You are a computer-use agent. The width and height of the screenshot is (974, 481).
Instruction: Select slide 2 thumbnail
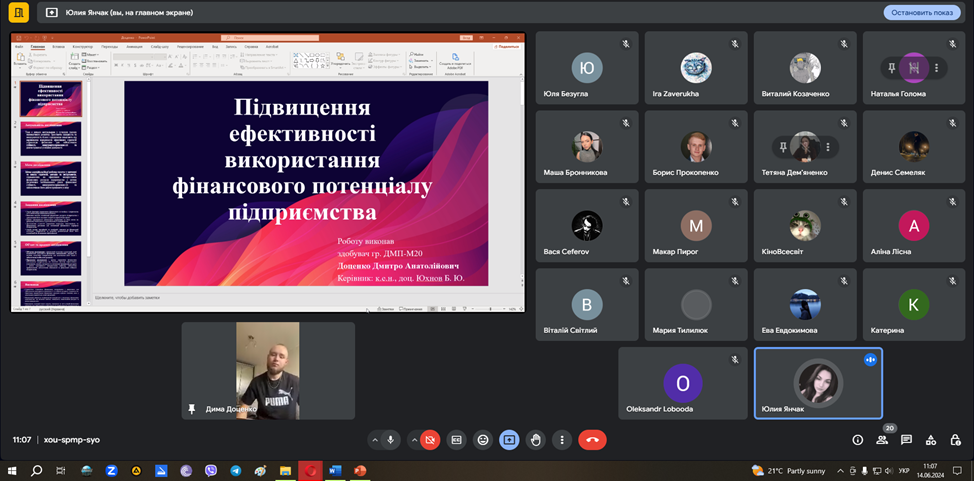point(50,139)
